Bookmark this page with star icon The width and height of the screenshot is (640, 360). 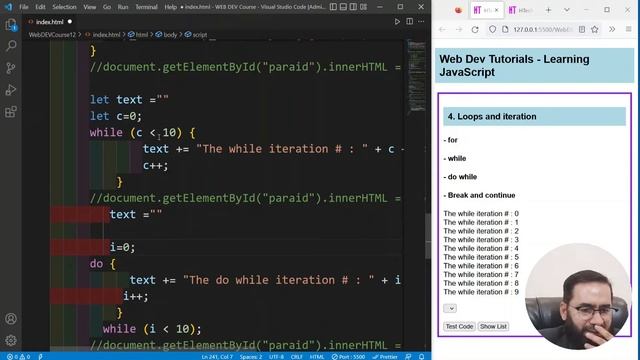595,29
